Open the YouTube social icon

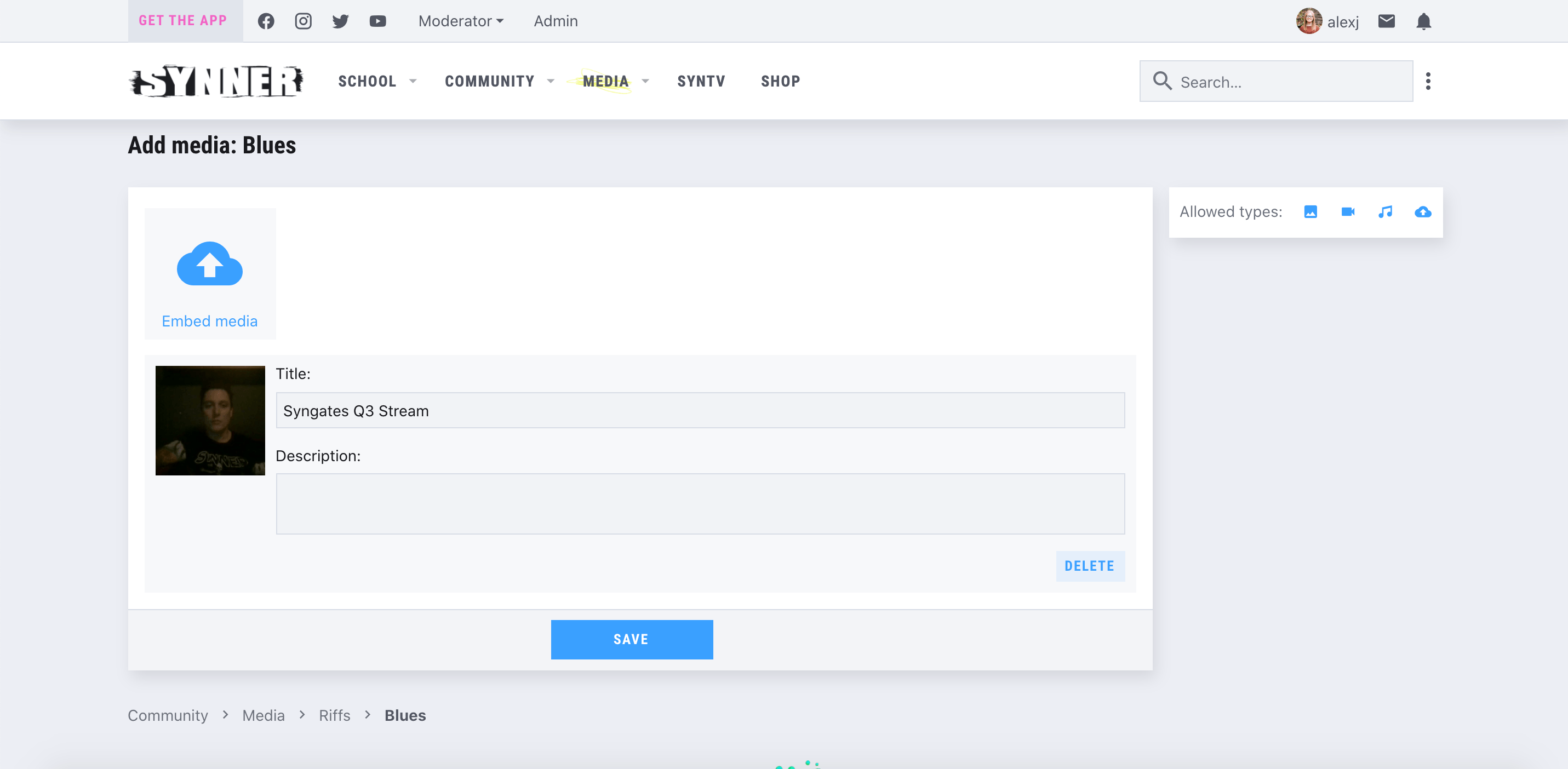coord(378,21)
